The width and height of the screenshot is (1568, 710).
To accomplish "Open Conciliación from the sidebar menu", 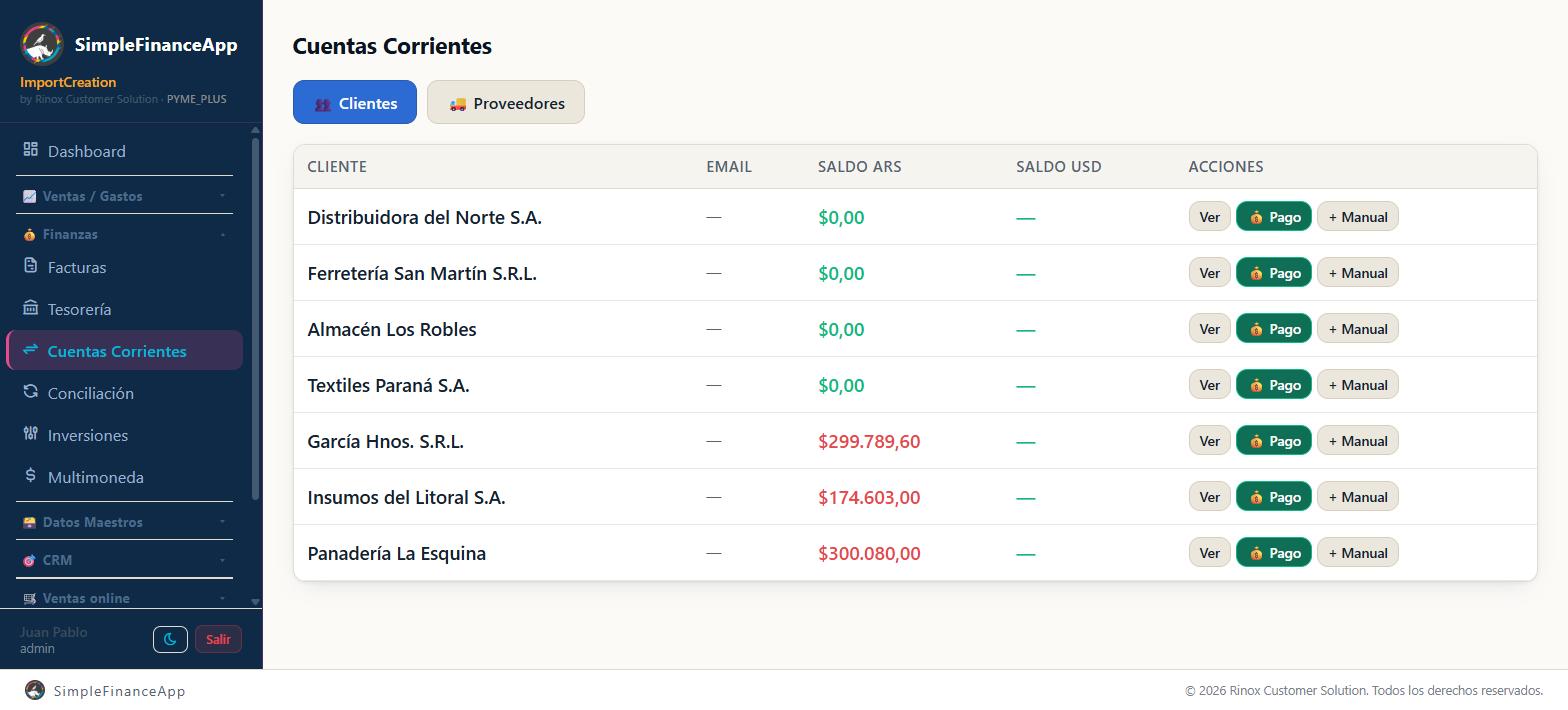I will tap(124, 393).
